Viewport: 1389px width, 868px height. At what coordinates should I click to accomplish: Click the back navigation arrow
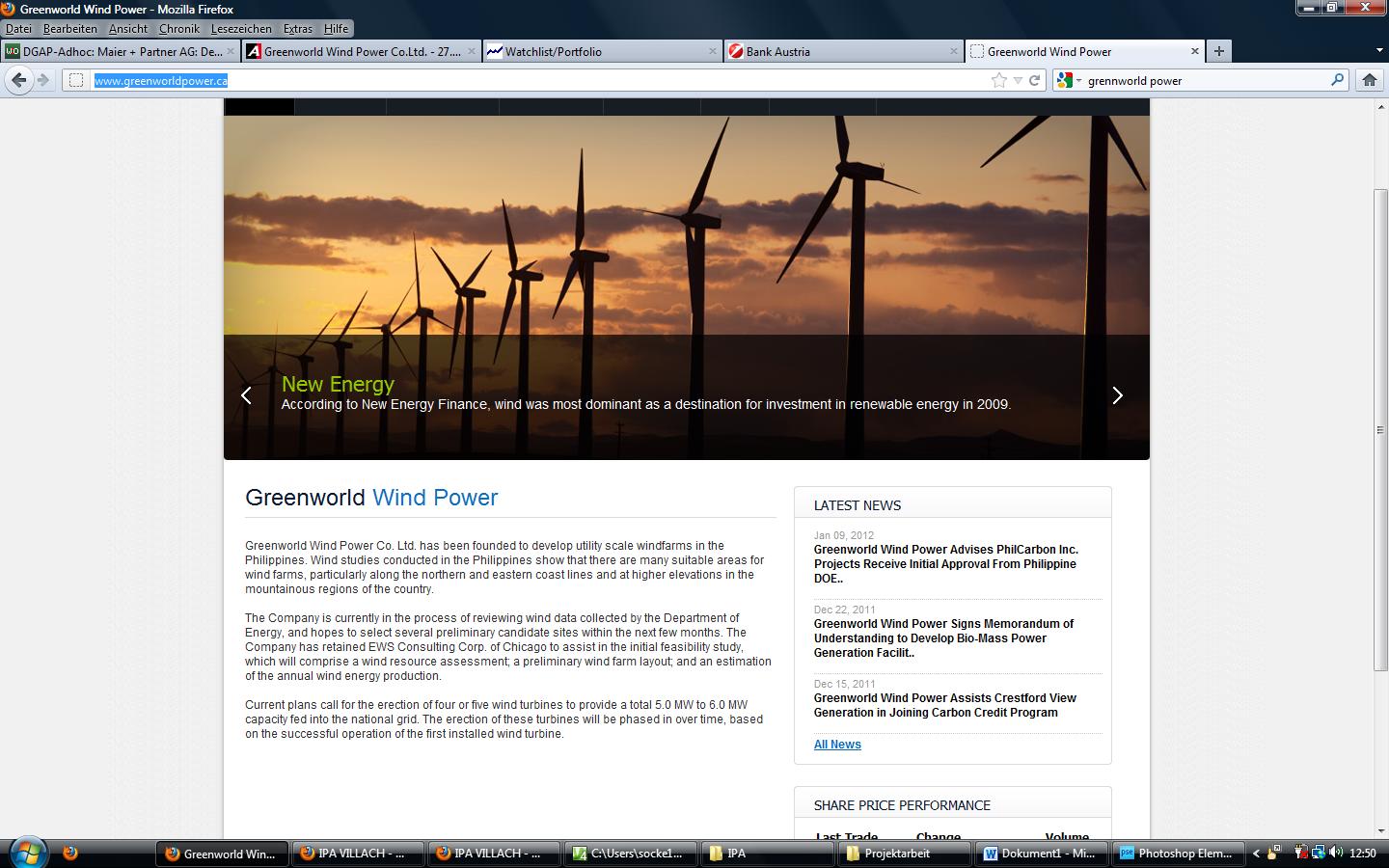pyautogui.click(x=18, y=80)
